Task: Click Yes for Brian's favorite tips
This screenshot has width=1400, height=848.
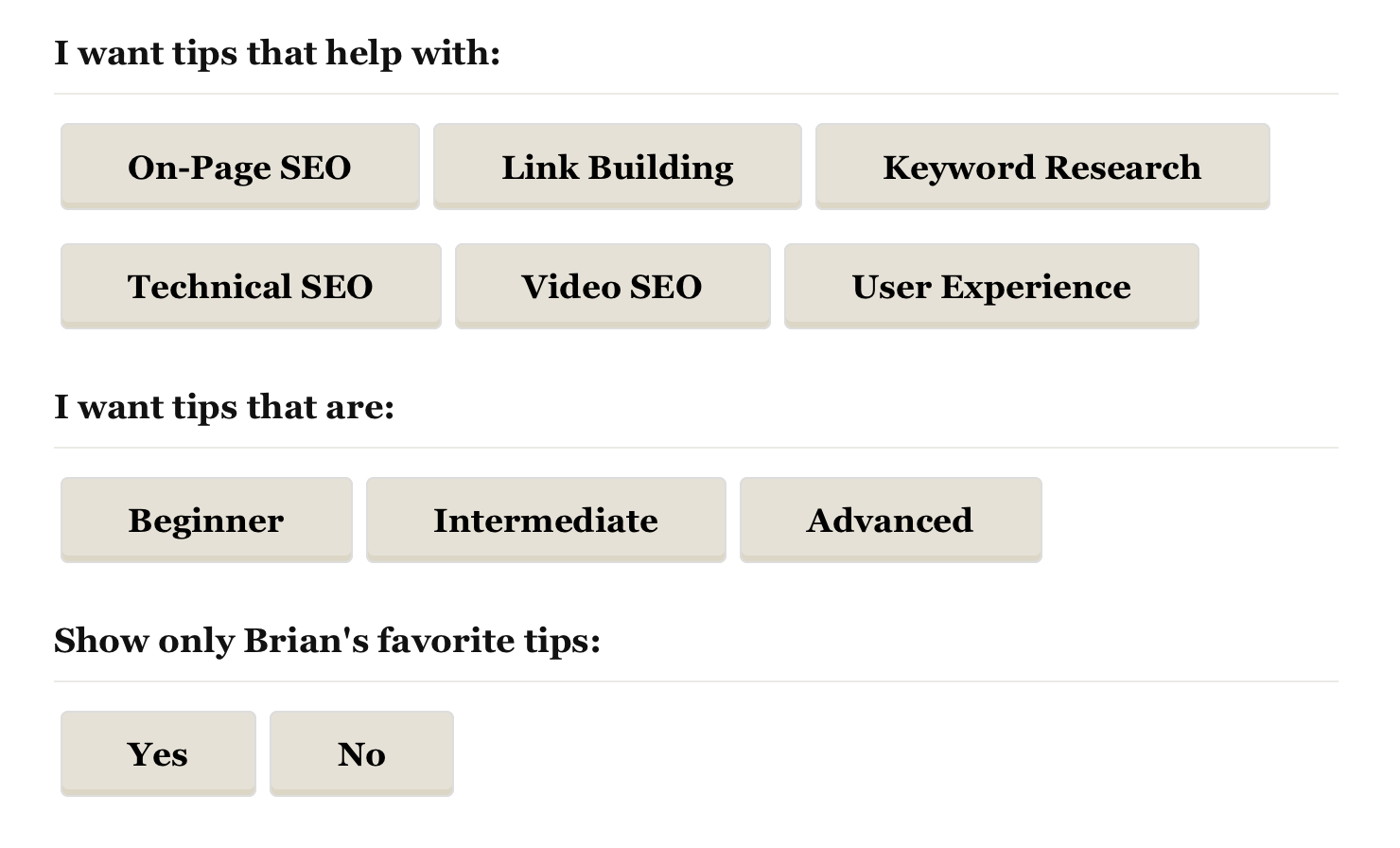Action: click(x=158, y=753)
